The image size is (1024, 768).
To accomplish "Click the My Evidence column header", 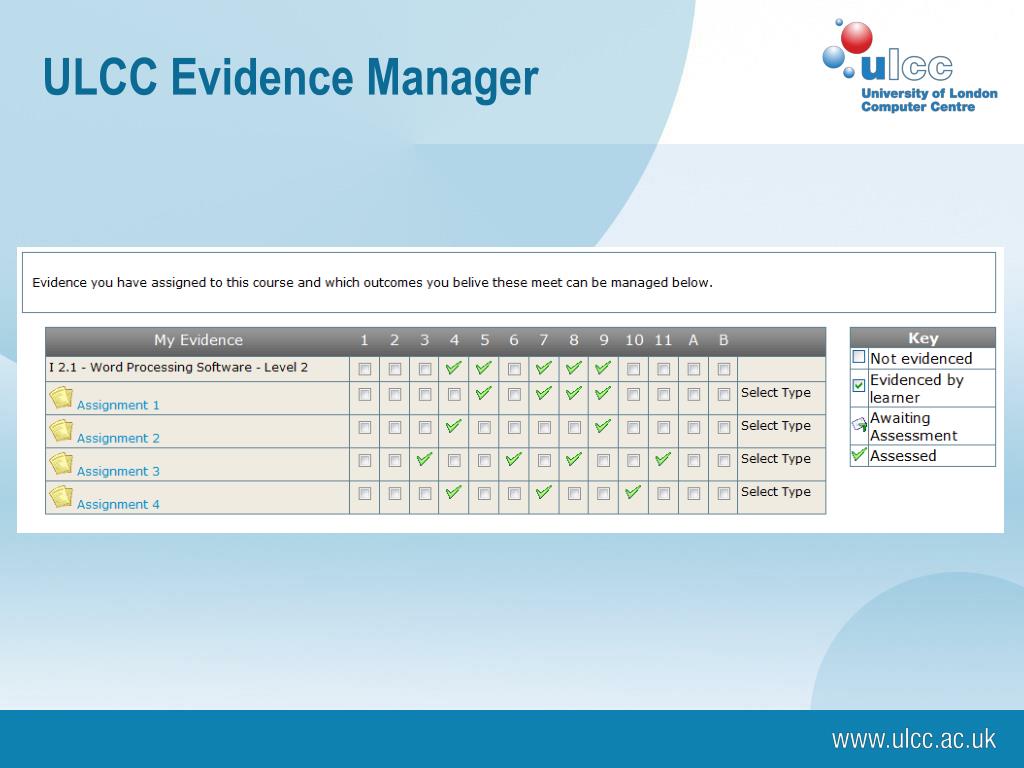I will (x=198, y=340).
